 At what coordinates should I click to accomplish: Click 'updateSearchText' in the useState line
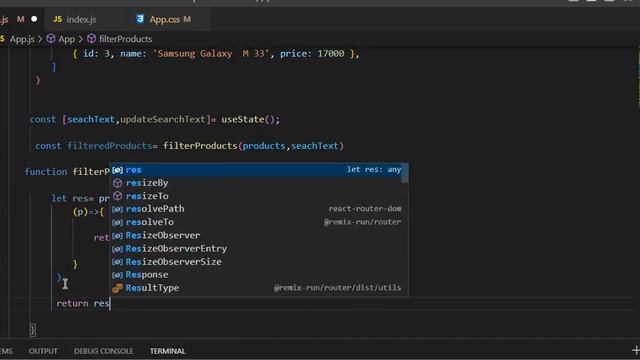(x=162, y=120)
